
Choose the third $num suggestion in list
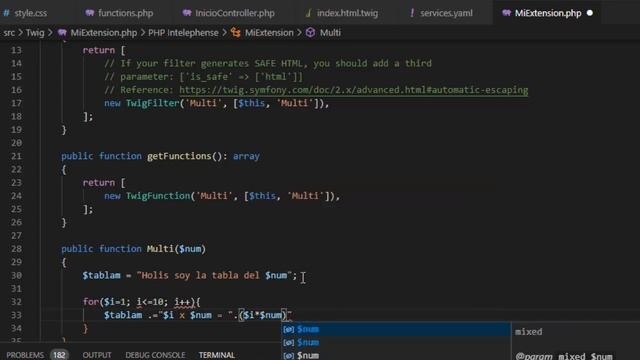[x=396, y=355]
